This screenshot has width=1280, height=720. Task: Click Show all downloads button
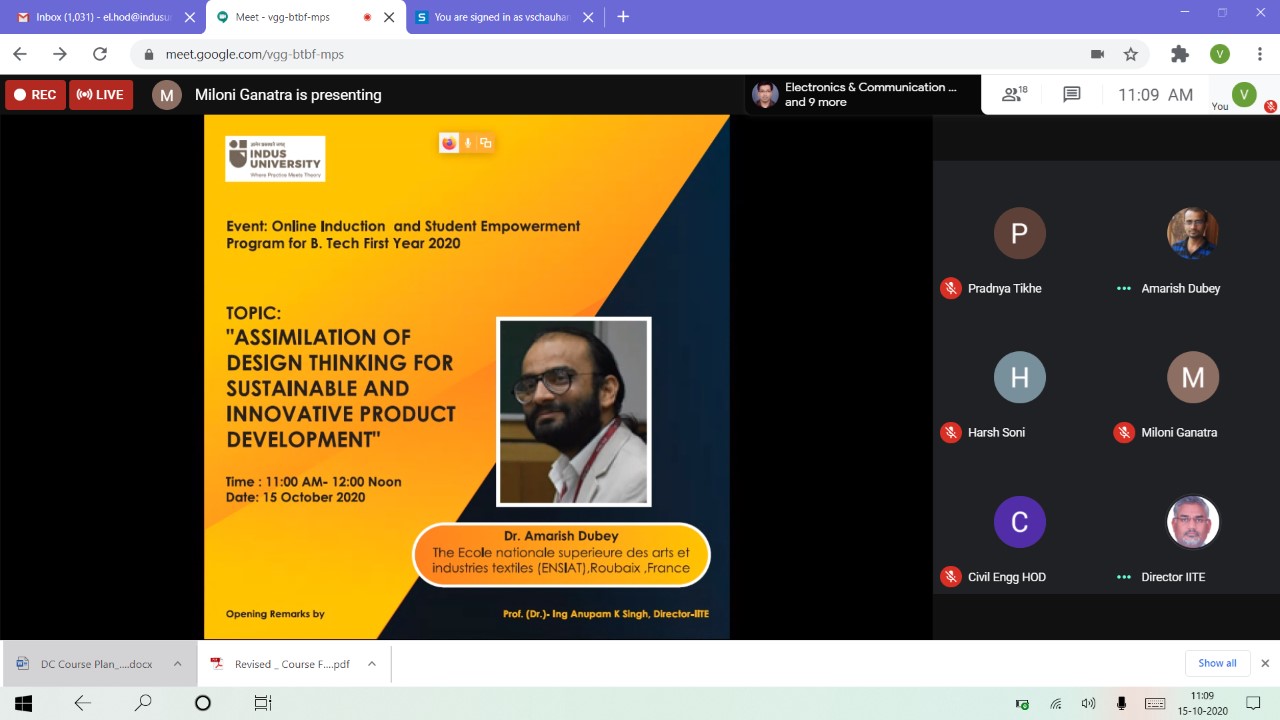(1217, 663)
